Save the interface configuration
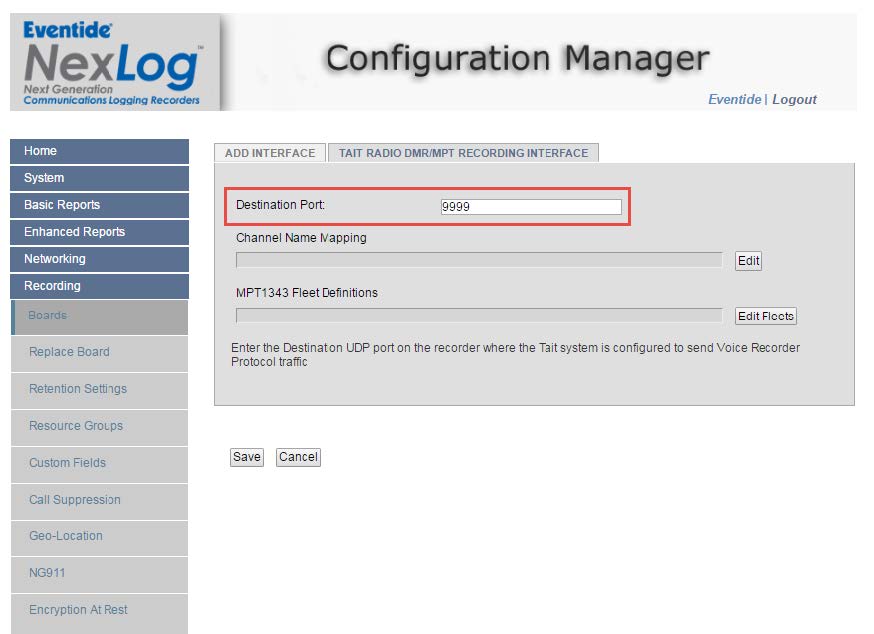The image size is (874, 634). [246, 457]
